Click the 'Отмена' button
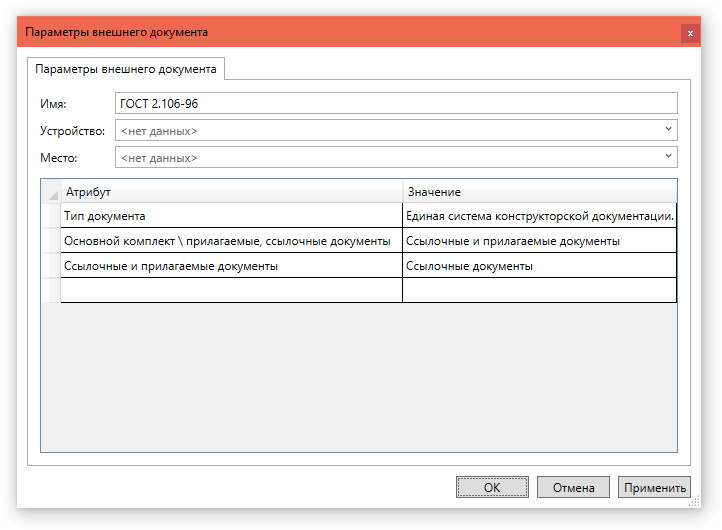 coord(573,488)
